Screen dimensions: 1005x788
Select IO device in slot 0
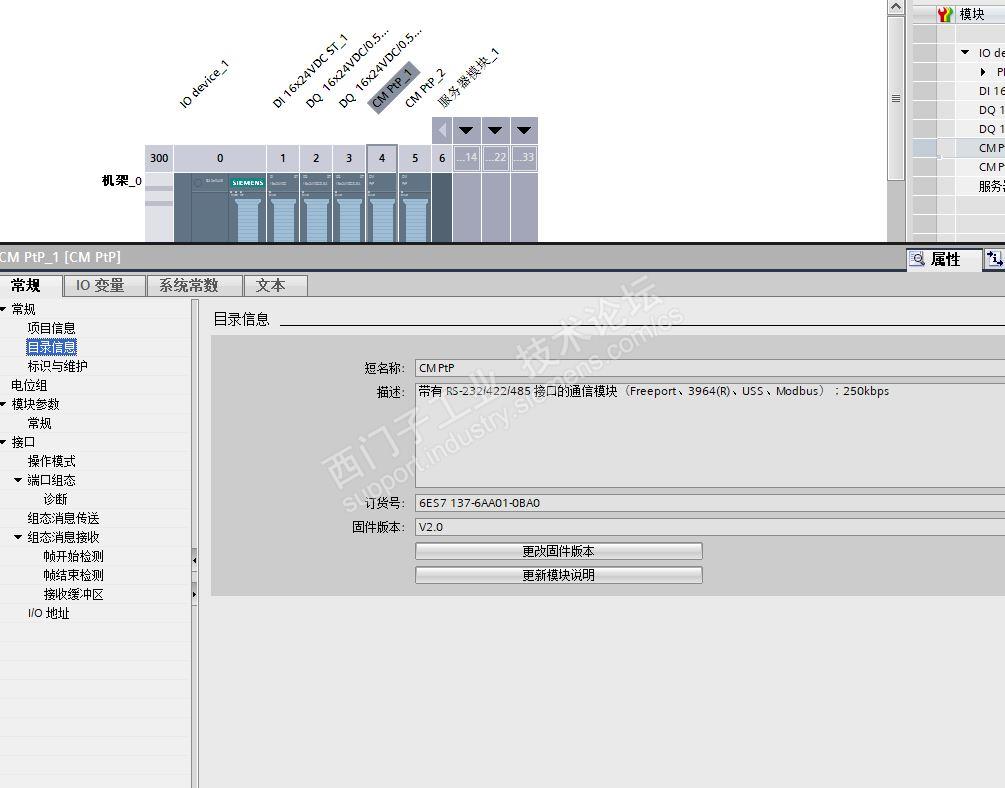220,207
